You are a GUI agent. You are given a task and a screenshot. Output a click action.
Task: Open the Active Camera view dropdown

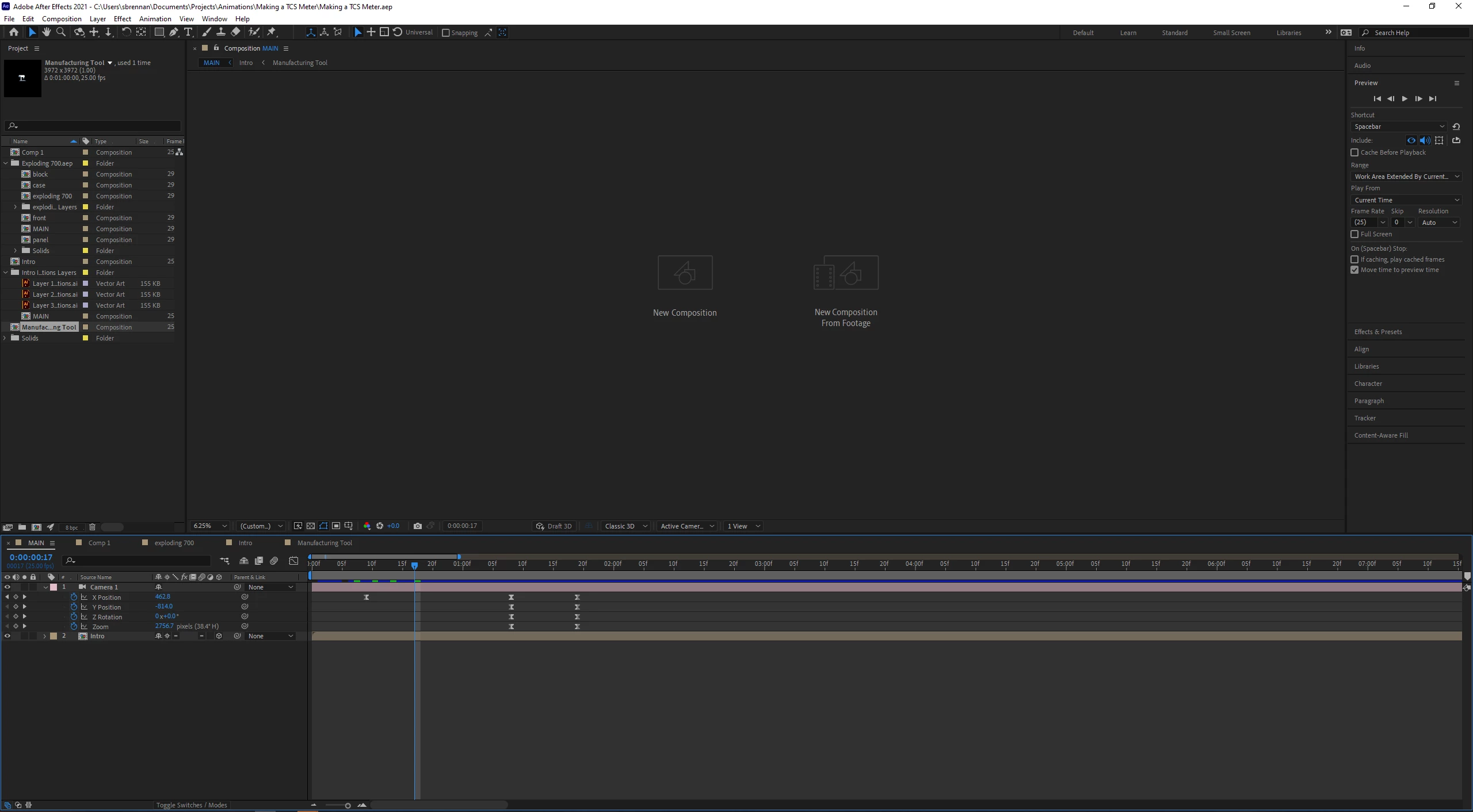pos(687,526)
